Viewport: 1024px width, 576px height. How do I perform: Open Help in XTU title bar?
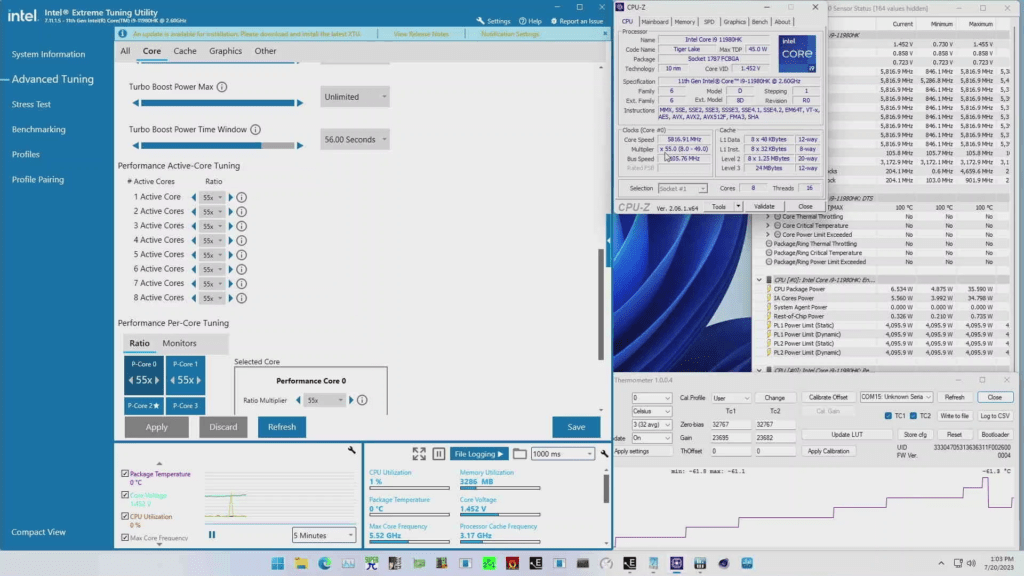[x=530, y=21]
